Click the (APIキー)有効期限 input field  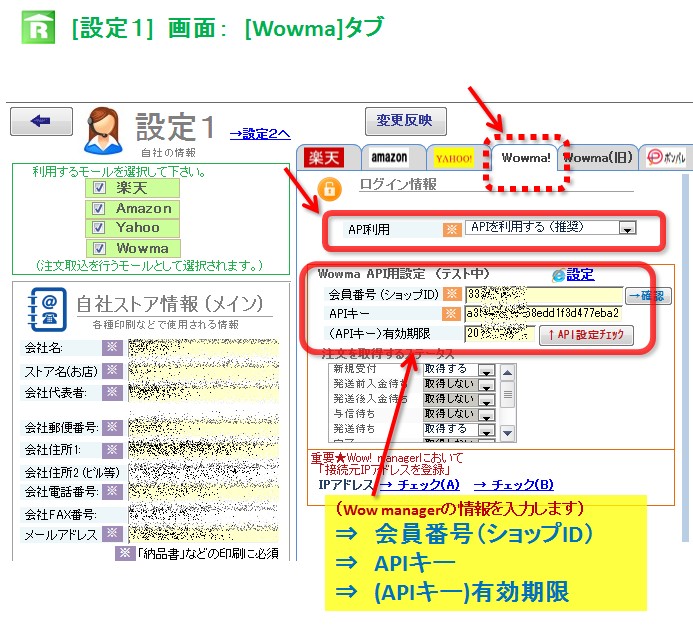(x=500, y=333)
